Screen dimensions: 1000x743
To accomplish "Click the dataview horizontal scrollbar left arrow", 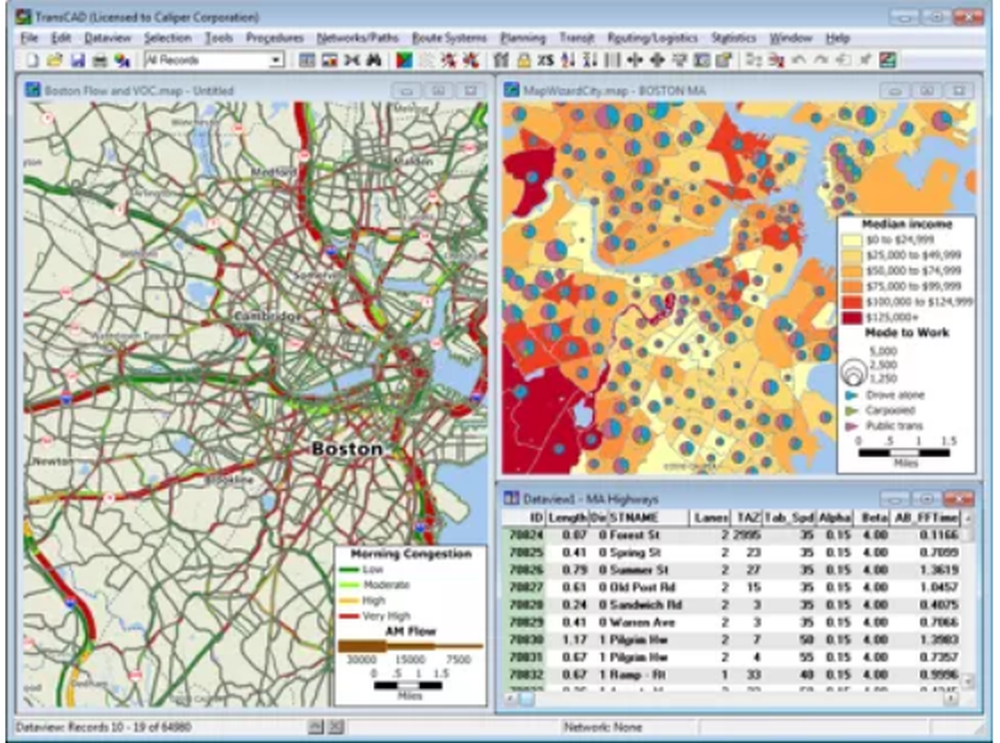I will [x=510, y=699].
